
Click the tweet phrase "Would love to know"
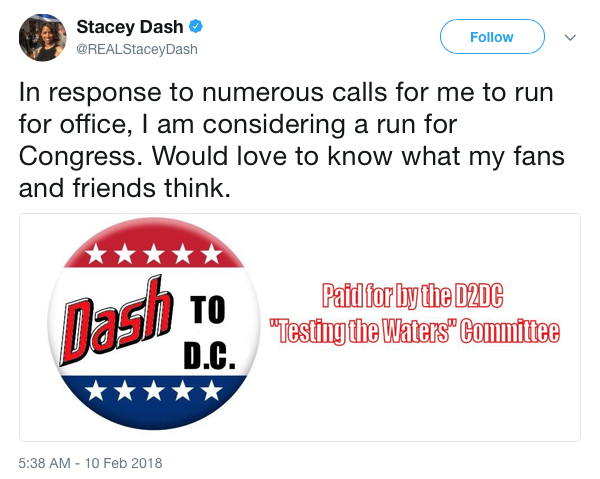click(x=272, y=156)
